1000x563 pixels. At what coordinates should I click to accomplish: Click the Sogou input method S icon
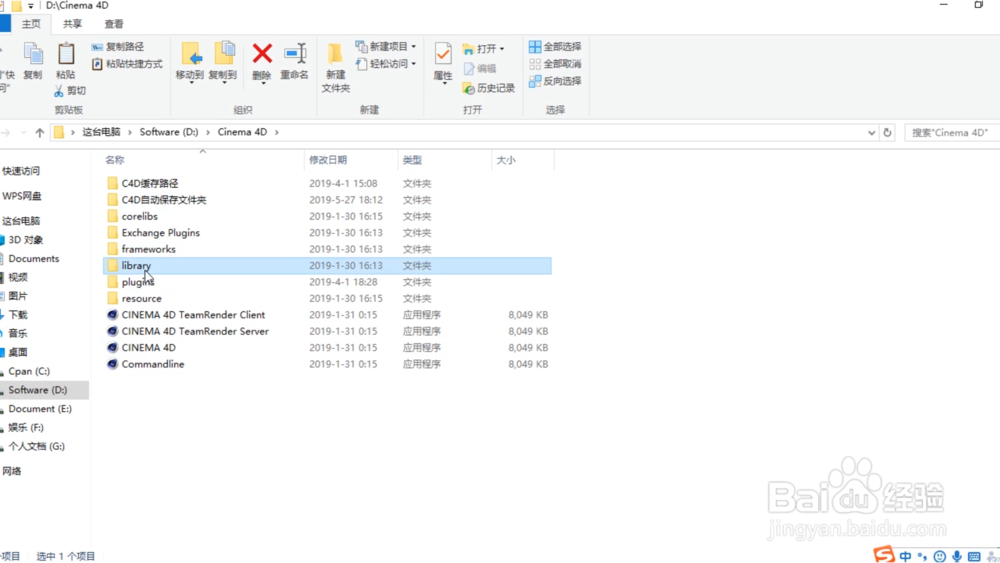(x=884, y=555)
